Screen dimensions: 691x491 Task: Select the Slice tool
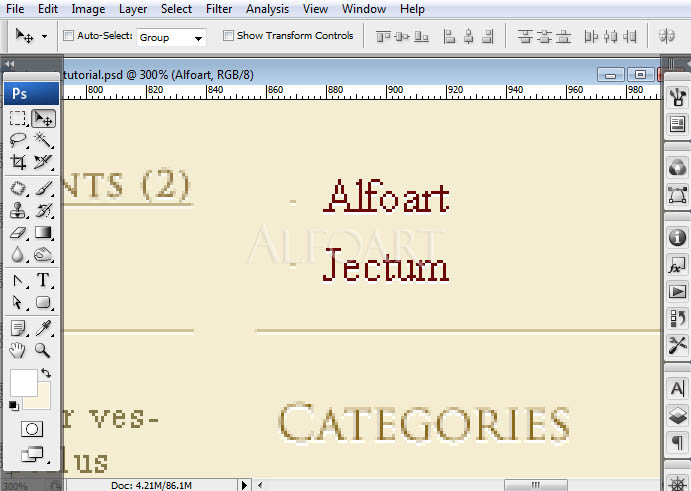43,162
